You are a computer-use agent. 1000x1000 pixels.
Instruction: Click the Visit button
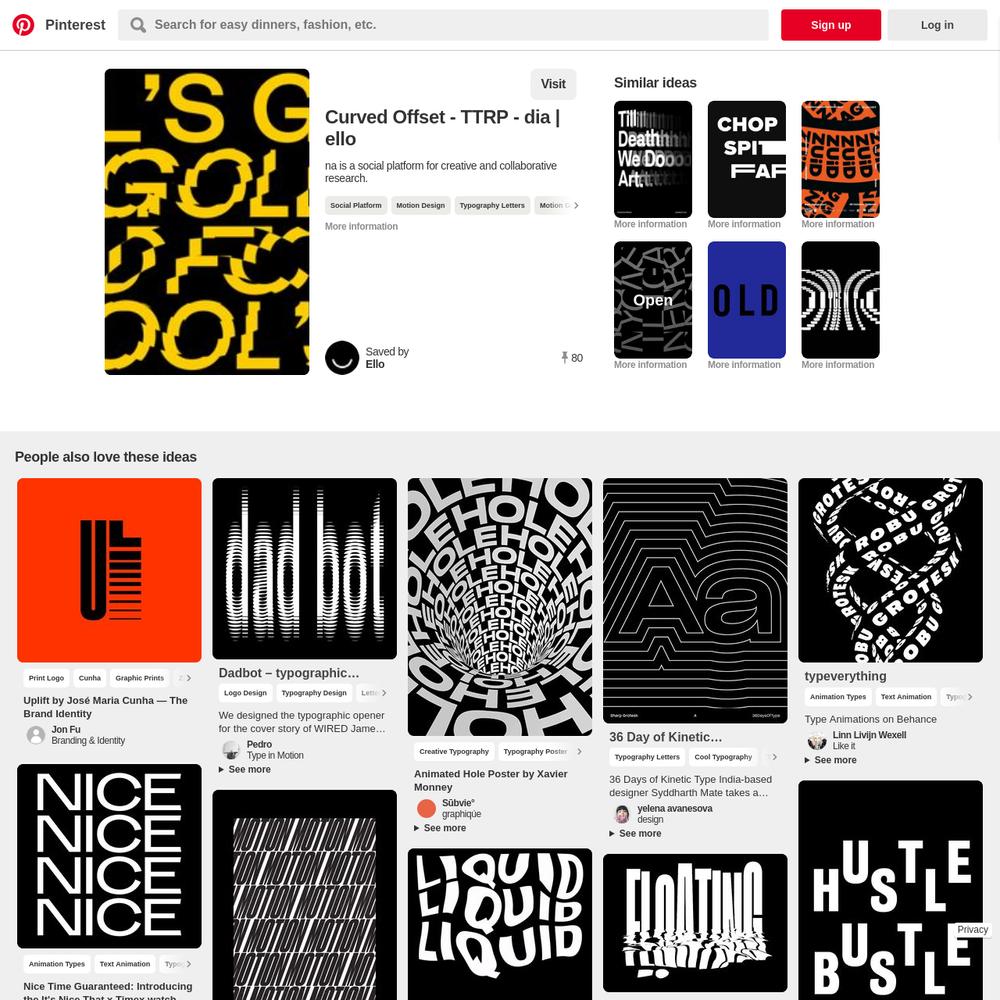pyautogui.click(x=553, y=84)
